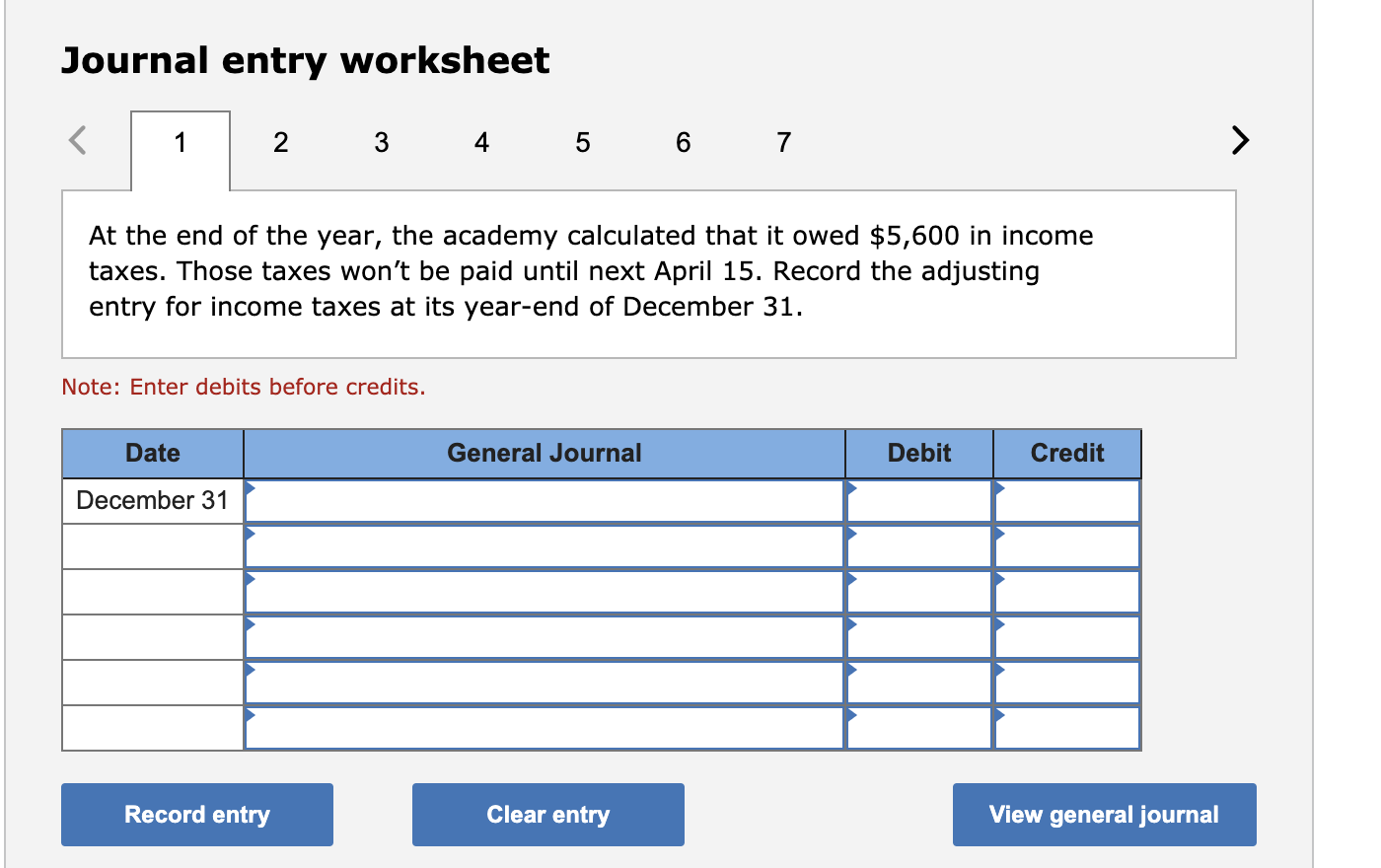Viewport: 1381px width, 868px height.
Task: Focus the Credit field in December 31 row
Action: click(1067, 501)
